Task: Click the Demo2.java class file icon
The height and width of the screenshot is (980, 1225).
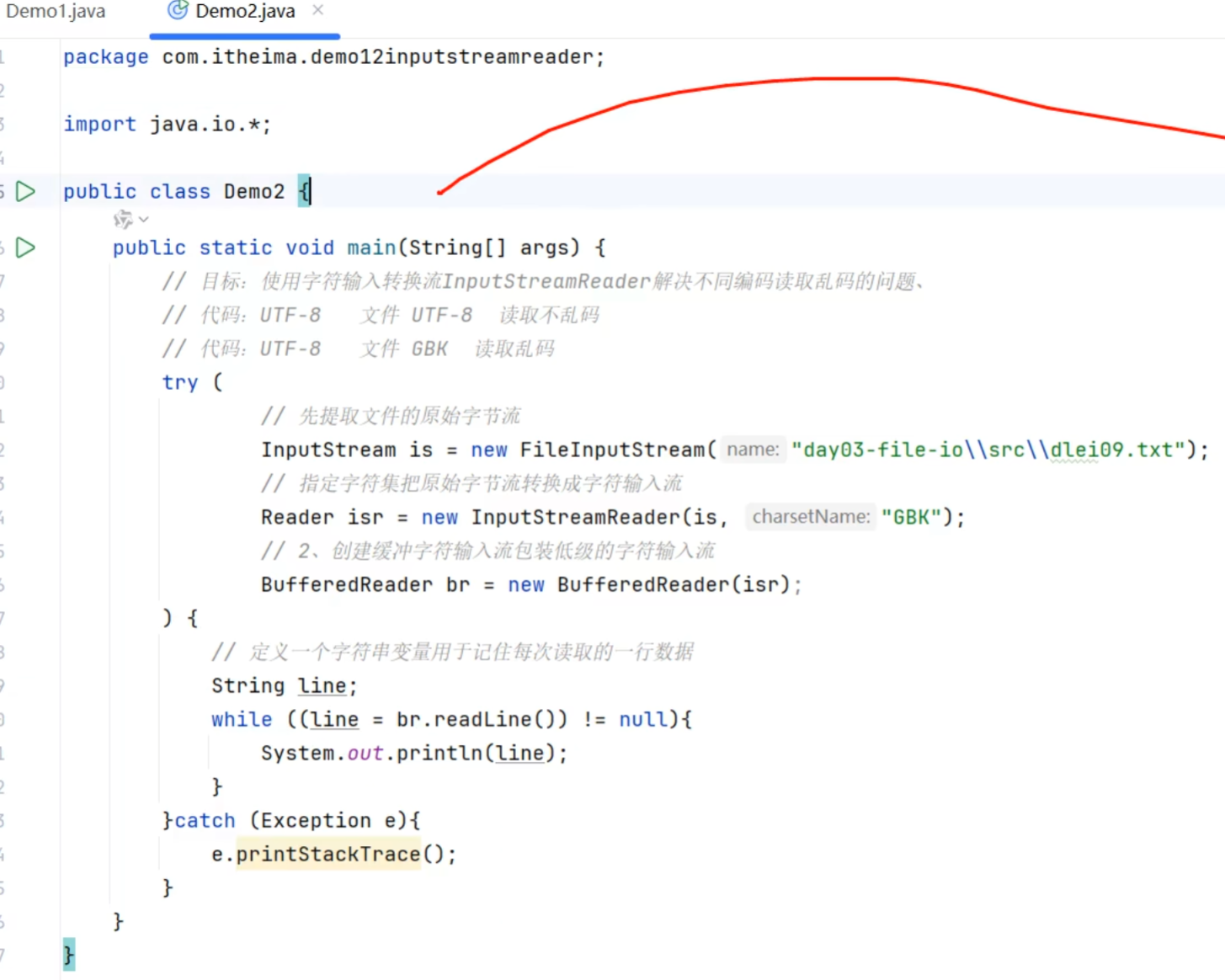Action: pyautogui.click(x=177, y=11)
